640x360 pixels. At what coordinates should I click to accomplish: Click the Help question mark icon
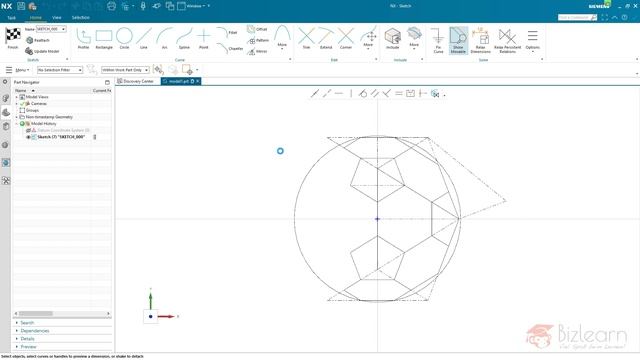(624, 18)
